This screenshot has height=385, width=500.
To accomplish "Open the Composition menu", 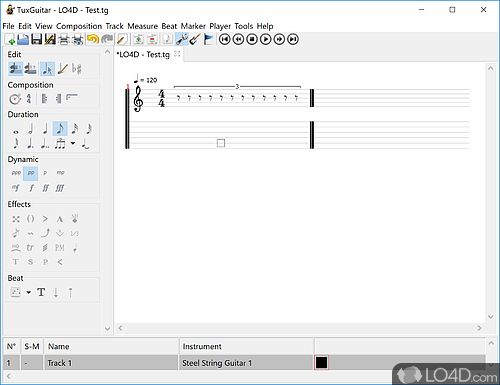I will (79, 26).
